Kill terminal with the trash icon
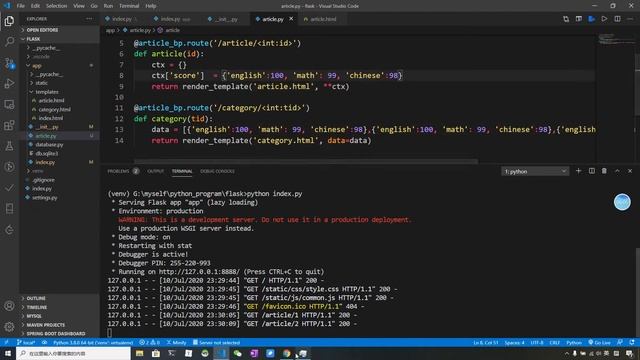 [604, 171]
